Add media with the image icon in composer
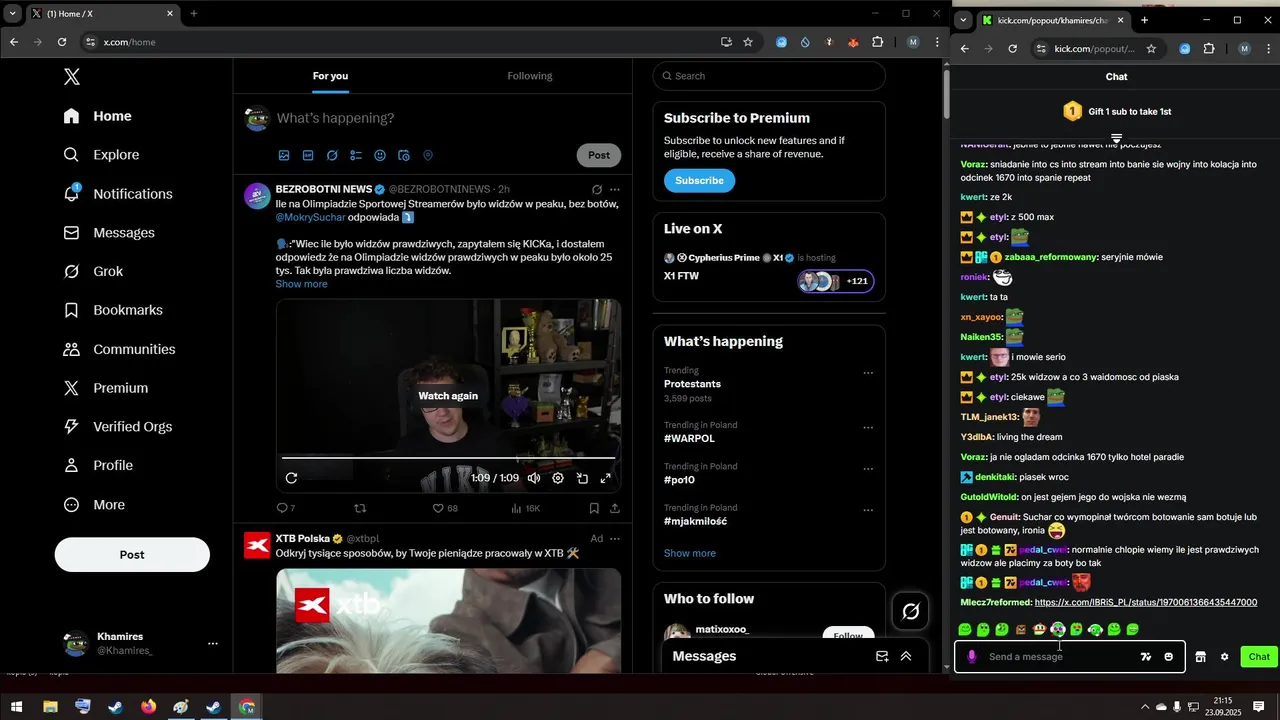 (284, 155)
